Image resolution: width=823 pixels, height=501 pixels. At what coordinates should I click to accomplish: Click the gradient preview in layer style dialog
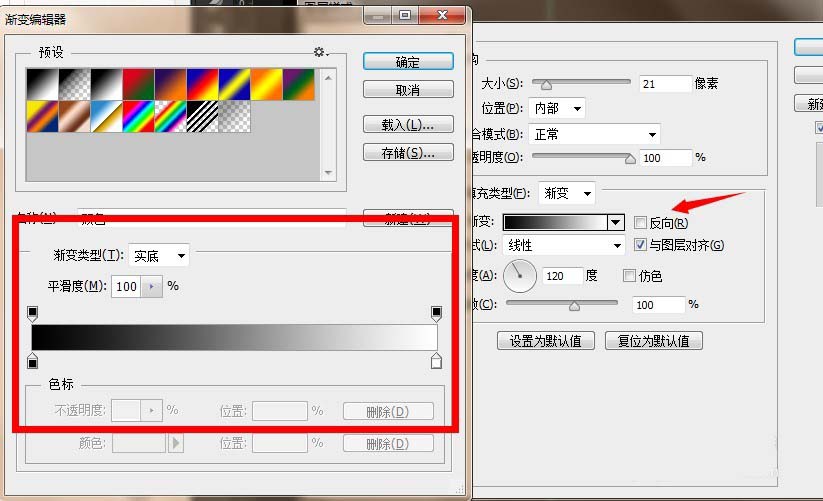point(555,222)
